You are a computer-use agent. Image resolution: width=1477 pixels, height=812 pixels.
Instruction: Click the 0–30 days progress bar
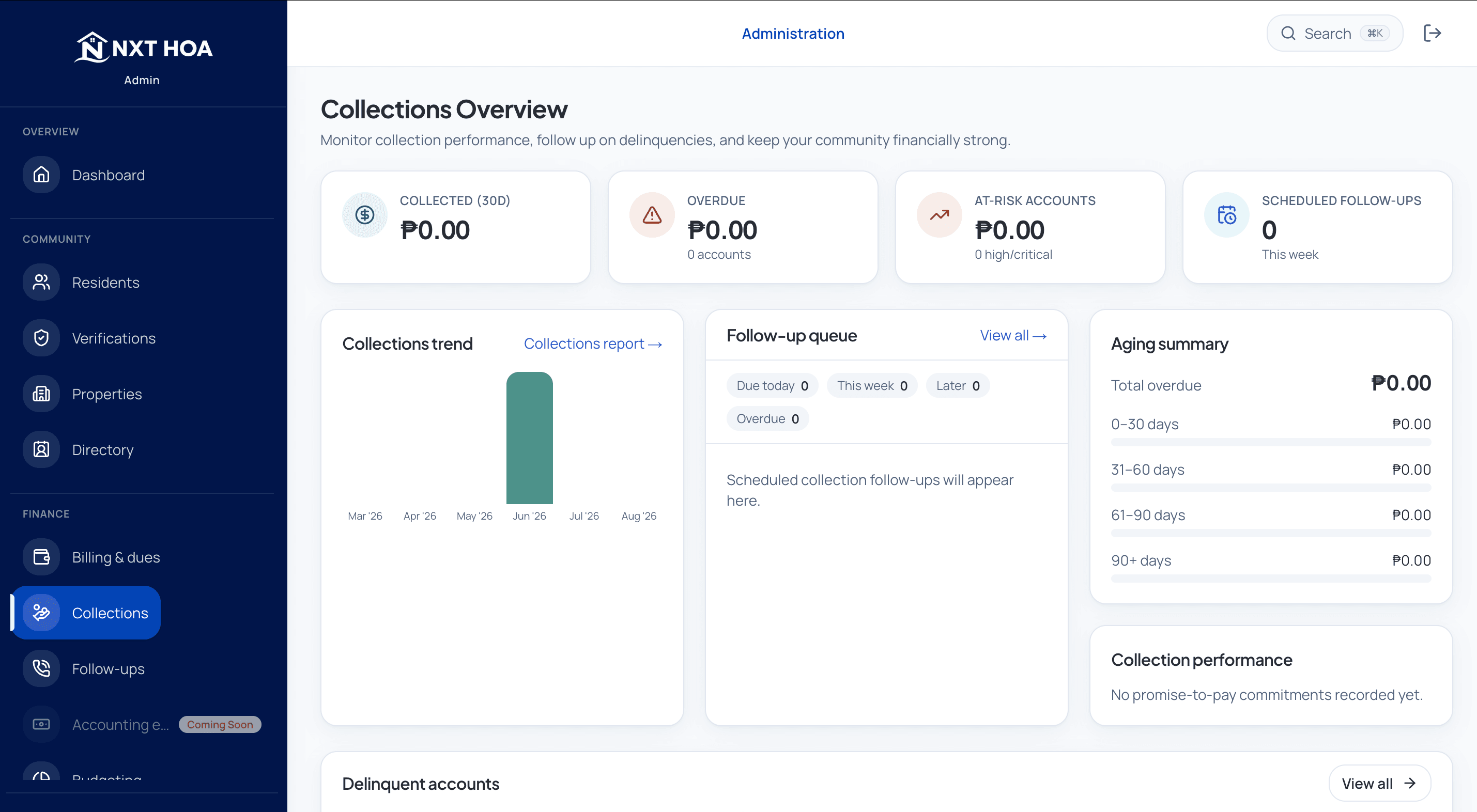click(1271, 442)
